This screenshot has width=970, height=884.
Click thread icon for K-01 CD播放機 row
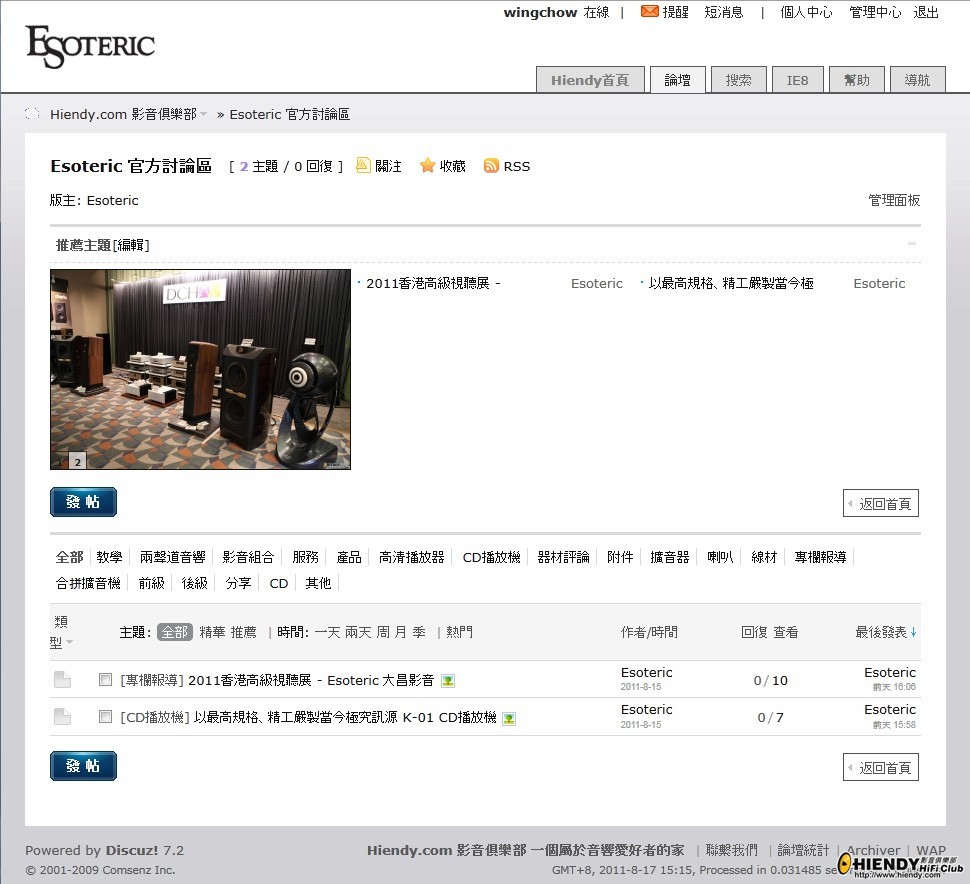(62, 716)
